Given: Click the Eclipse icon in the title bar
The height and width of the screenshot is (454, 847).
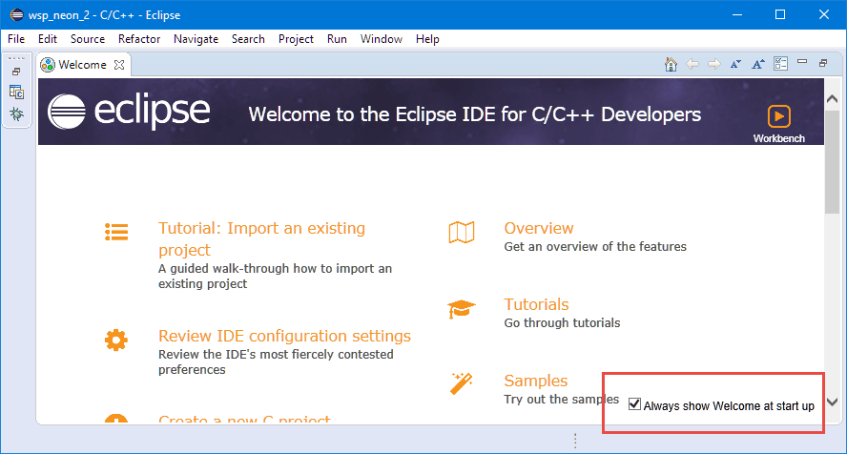Looking at the screenshot, I should (16, 15).
